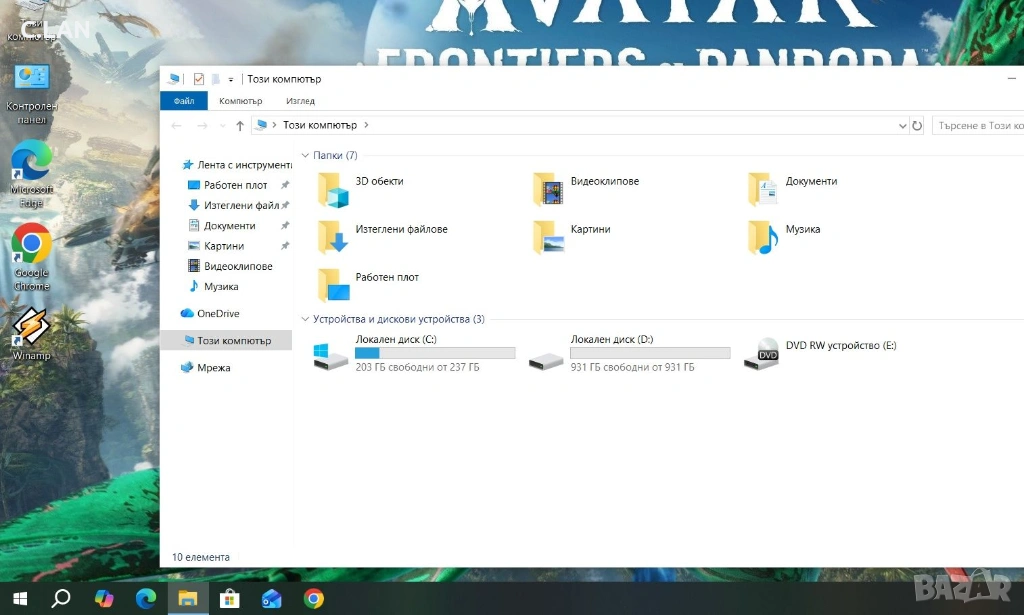Screen dimensions: 1024x615
Task: Unpin Документи from quick access
Action: point(285,226)
